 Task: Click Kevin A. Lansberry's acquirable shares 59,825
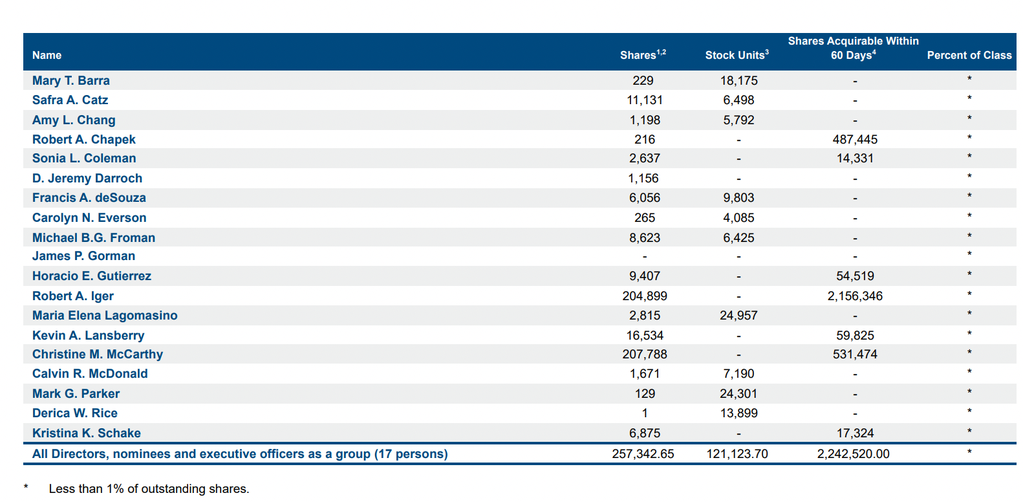coord(855,335)
